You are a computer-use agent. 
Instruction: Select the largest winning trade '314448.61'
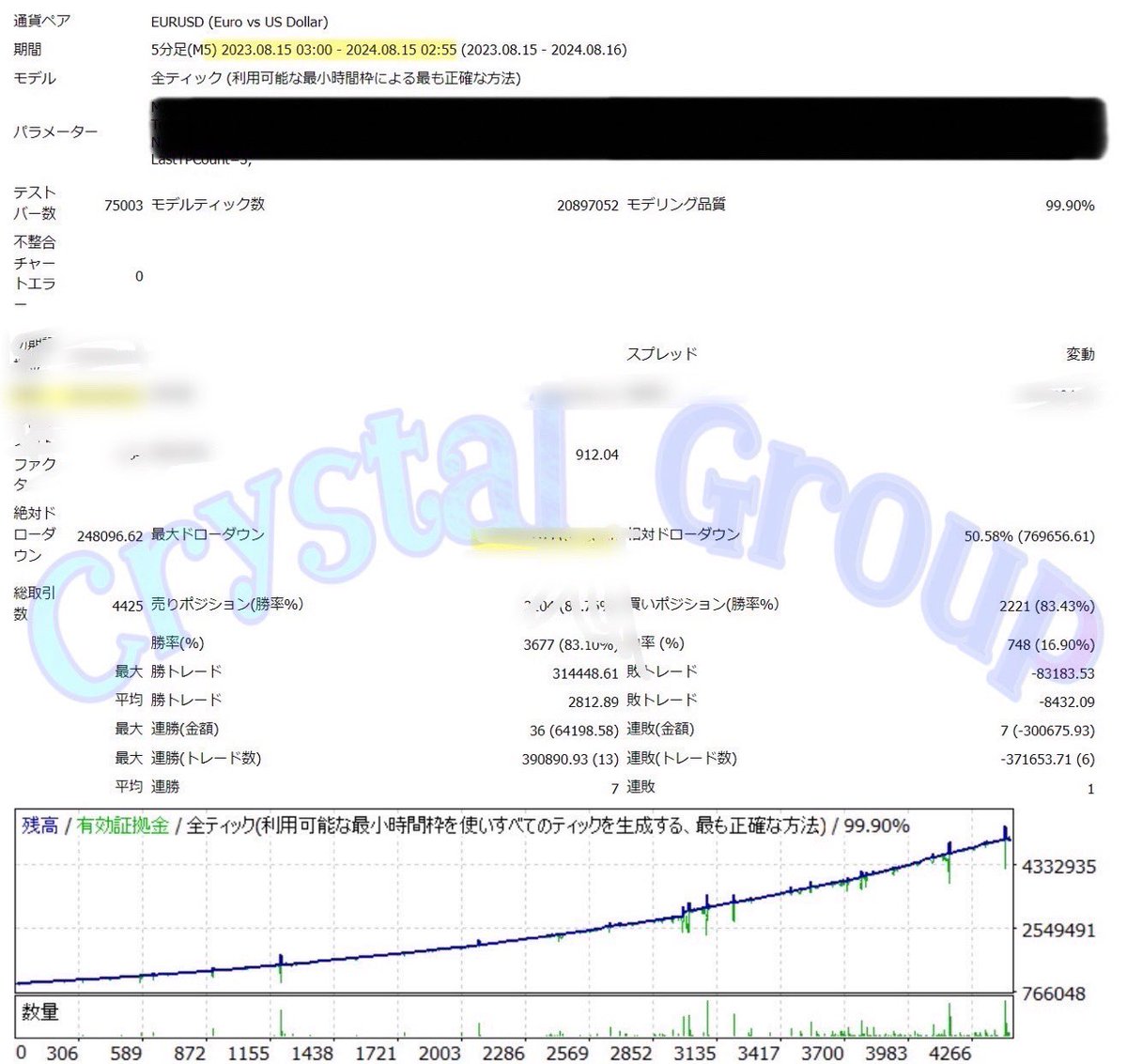[585, 673]
